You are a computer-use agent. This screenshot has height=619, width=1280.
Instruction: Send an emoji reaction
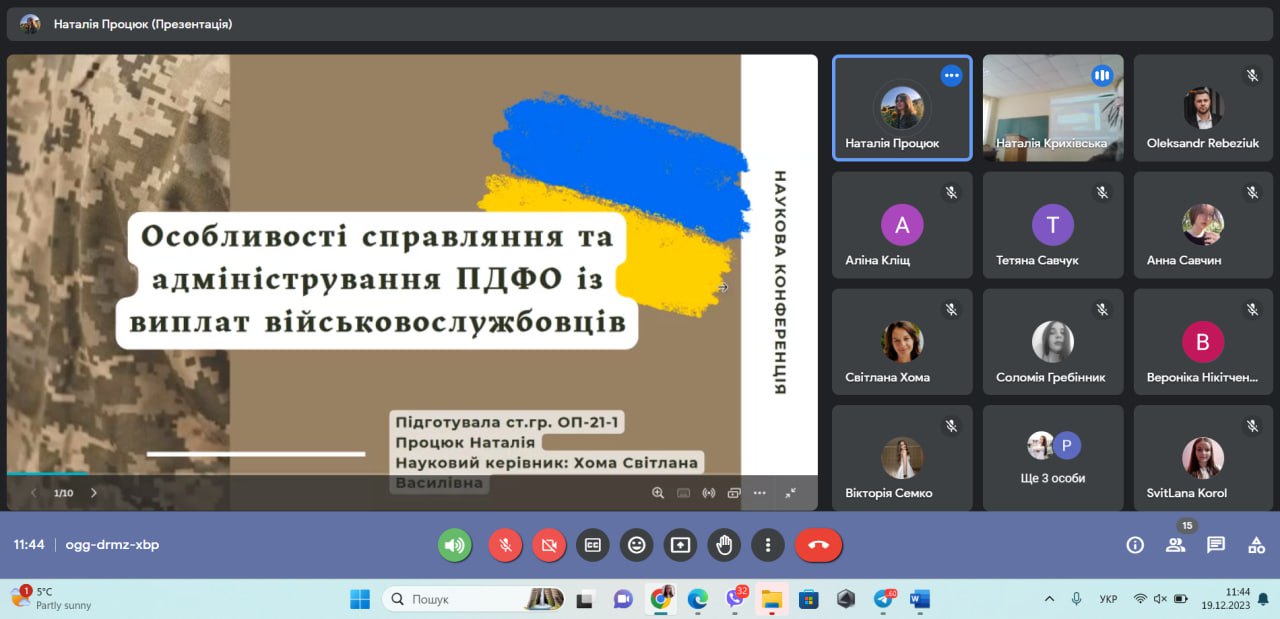point(636,545)
